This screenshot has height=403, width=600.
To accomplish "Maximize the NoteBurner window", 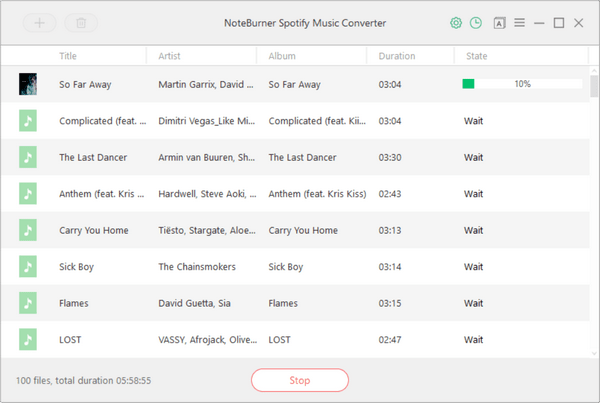I will pos(559,23).
